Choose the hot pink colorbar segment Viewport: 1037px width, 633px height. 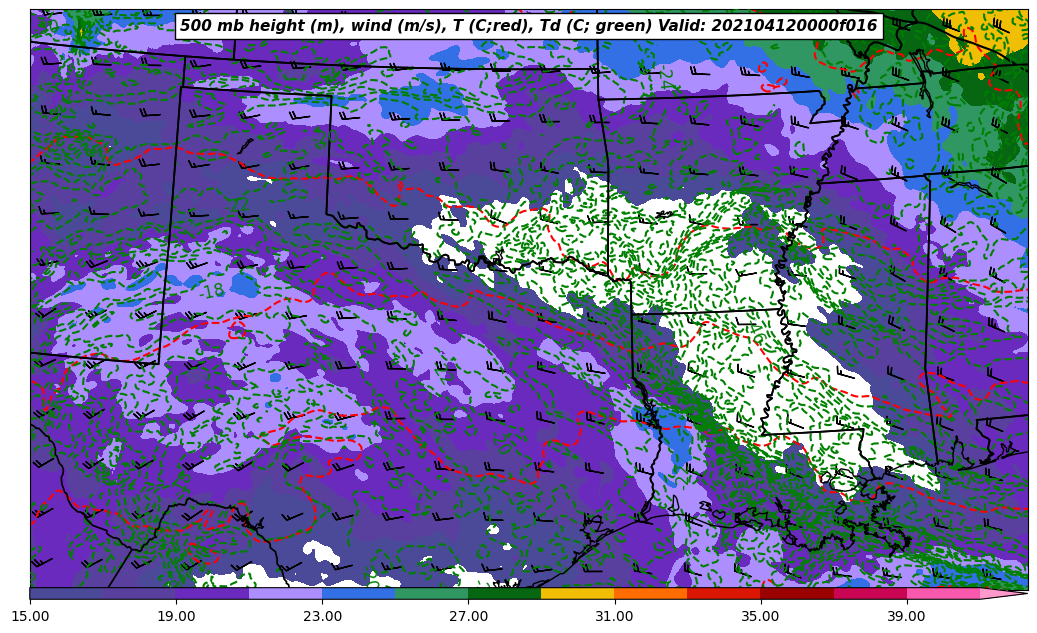pyautogui.click(x=942, y=594)
